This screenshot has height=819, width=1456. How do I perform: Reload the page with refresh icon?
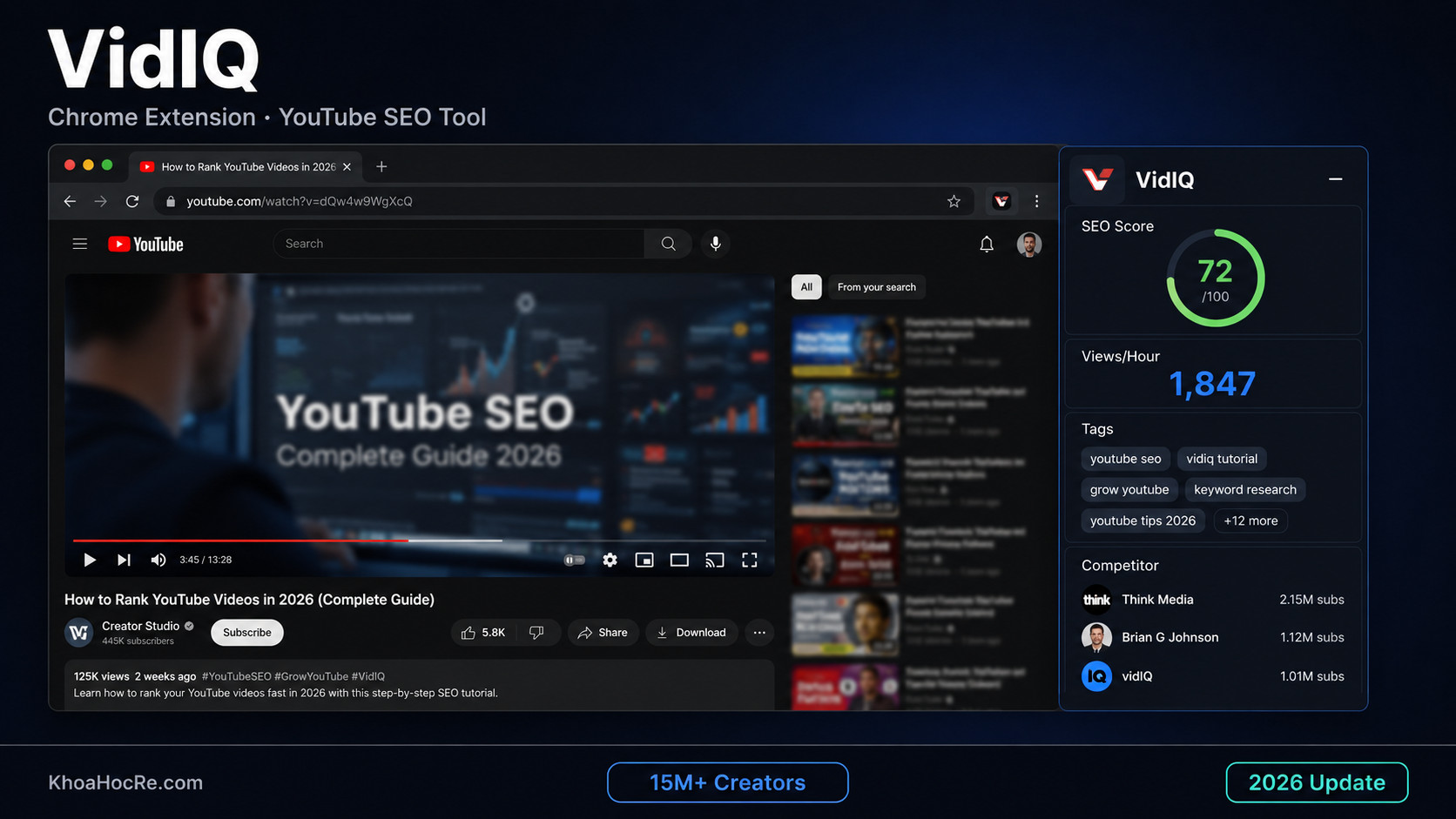point(132,201)
